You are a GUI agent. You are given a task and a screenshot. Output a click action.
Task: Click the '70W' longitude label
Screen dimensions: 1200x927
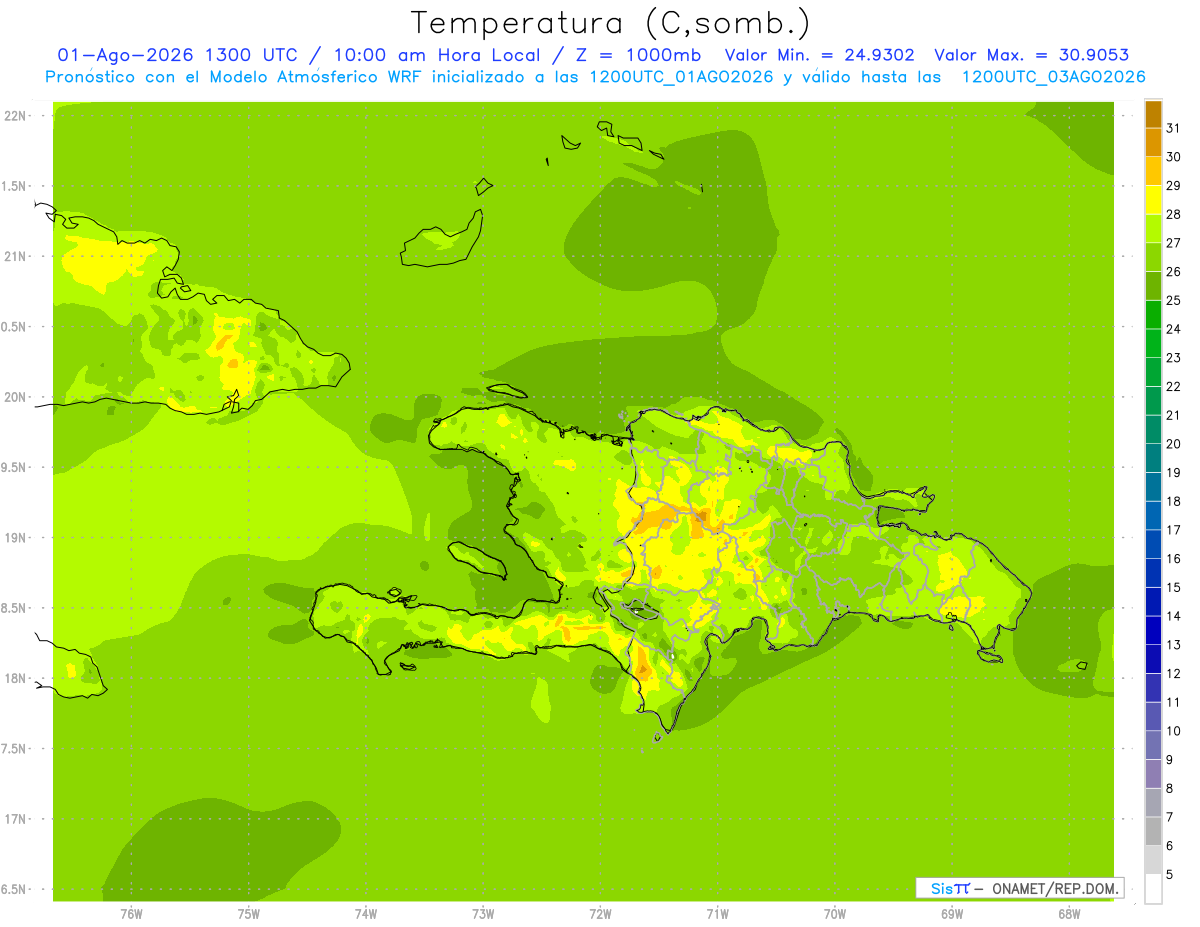pyautogui.click(x=835, y=914)
